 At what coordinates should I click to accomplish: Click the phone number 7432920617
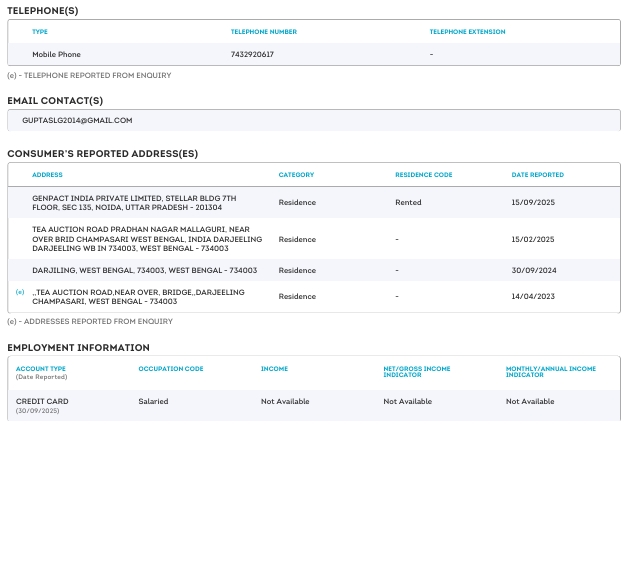click(x=252, y=54)
